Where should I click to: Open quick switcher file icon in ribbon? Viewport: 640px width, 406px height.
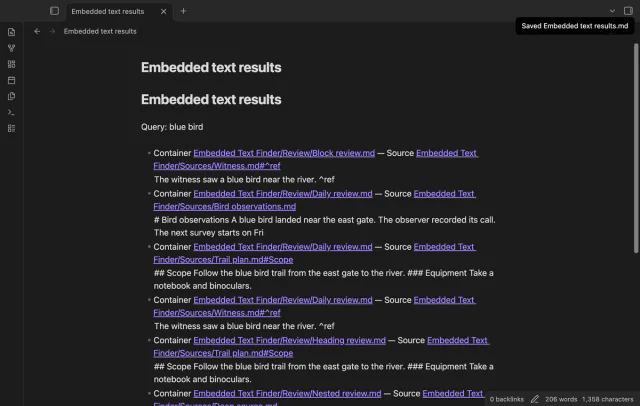click(11, 32)
